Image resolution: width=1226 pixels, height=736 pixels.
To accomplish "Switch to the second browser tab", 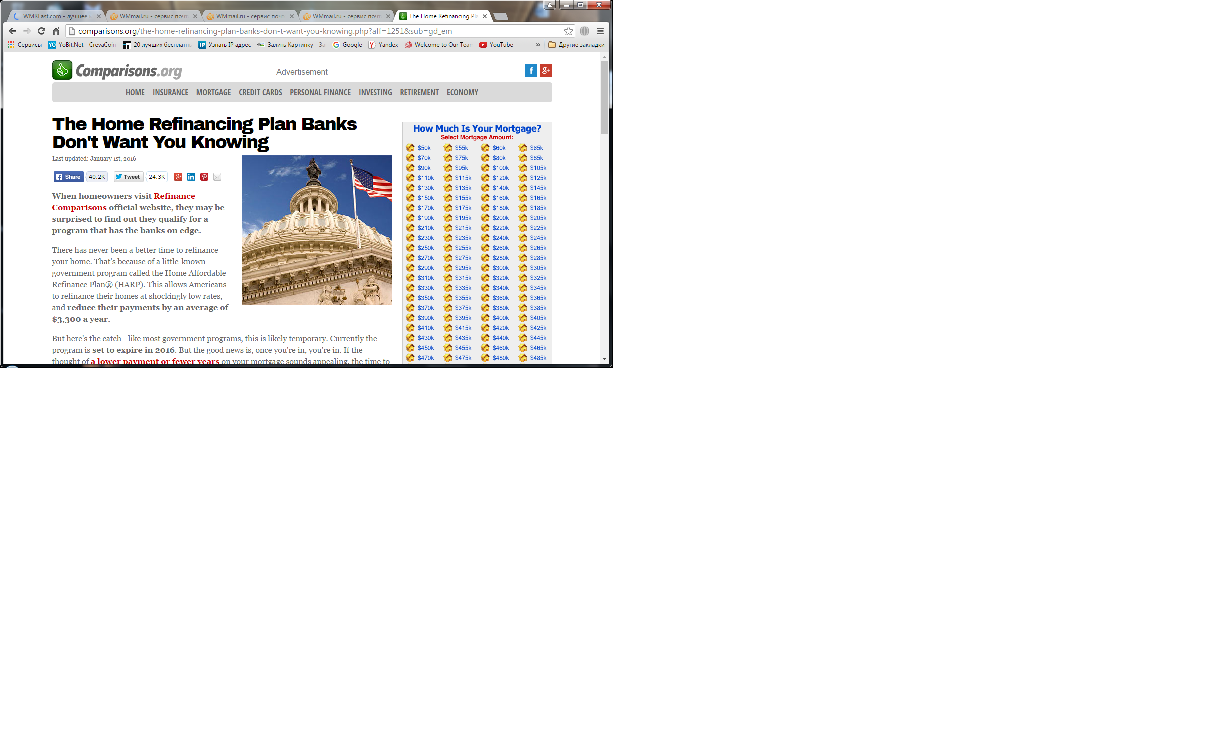I will click(155, 16).
